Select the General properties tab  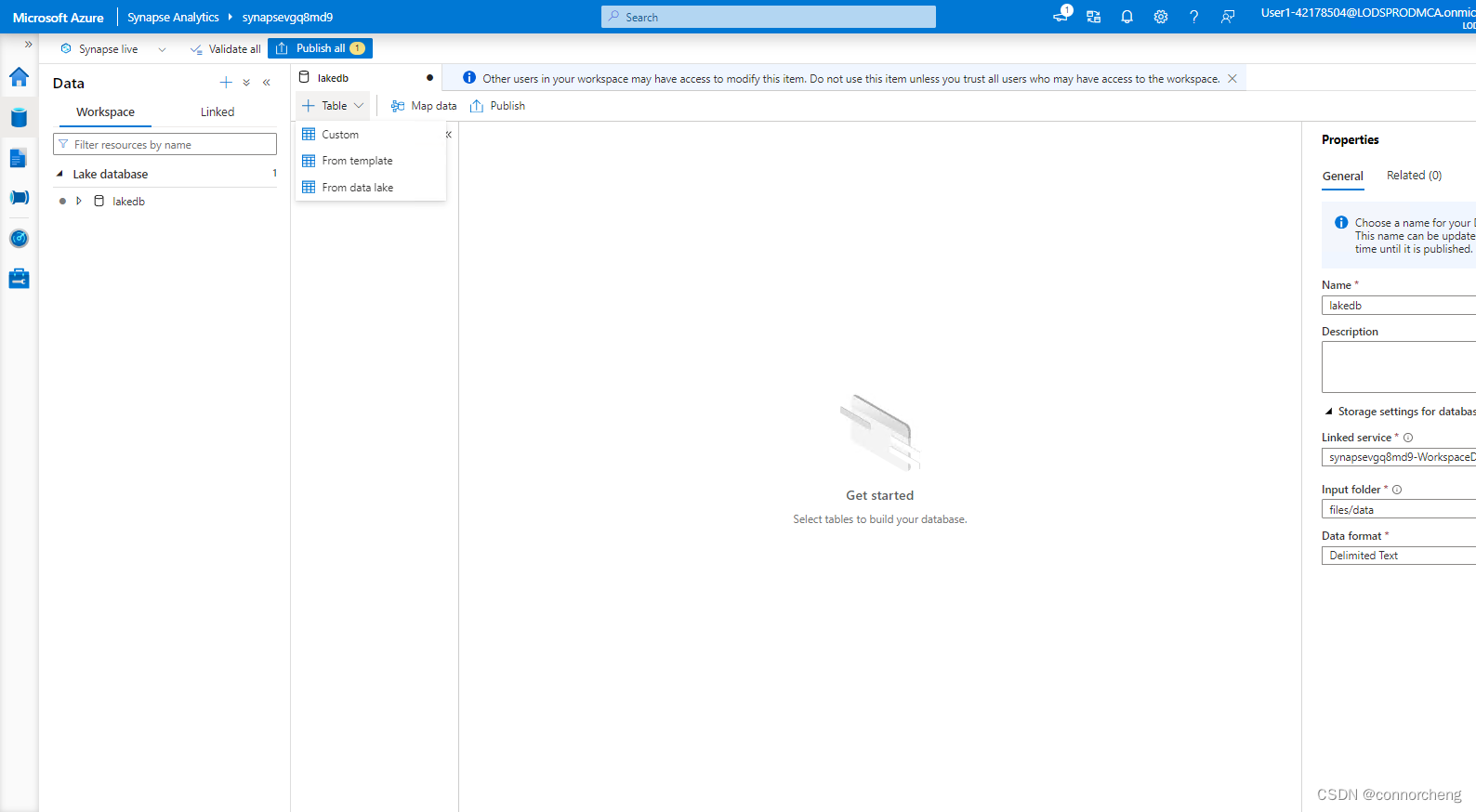(x=1343, y=177)
